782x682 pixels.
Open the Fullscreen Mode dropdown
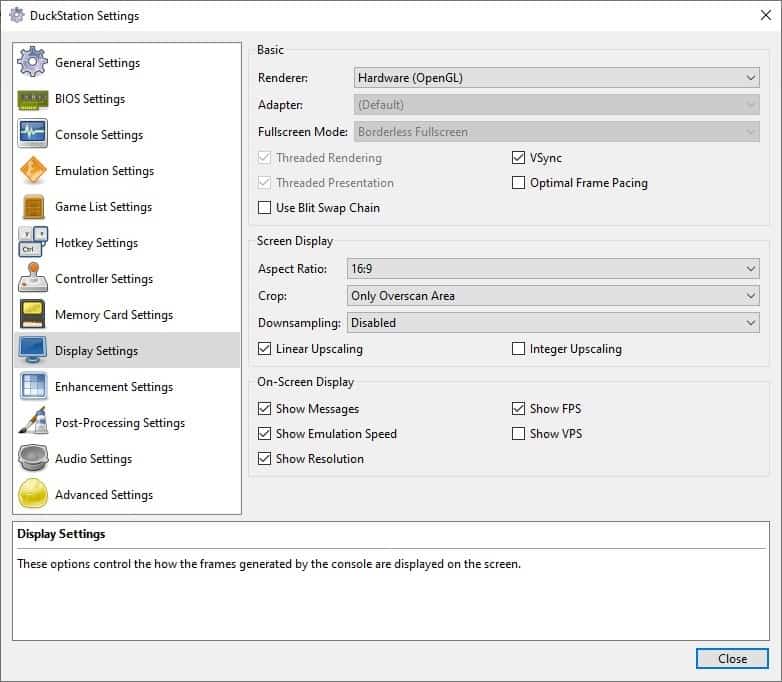[x=557, y=132]
